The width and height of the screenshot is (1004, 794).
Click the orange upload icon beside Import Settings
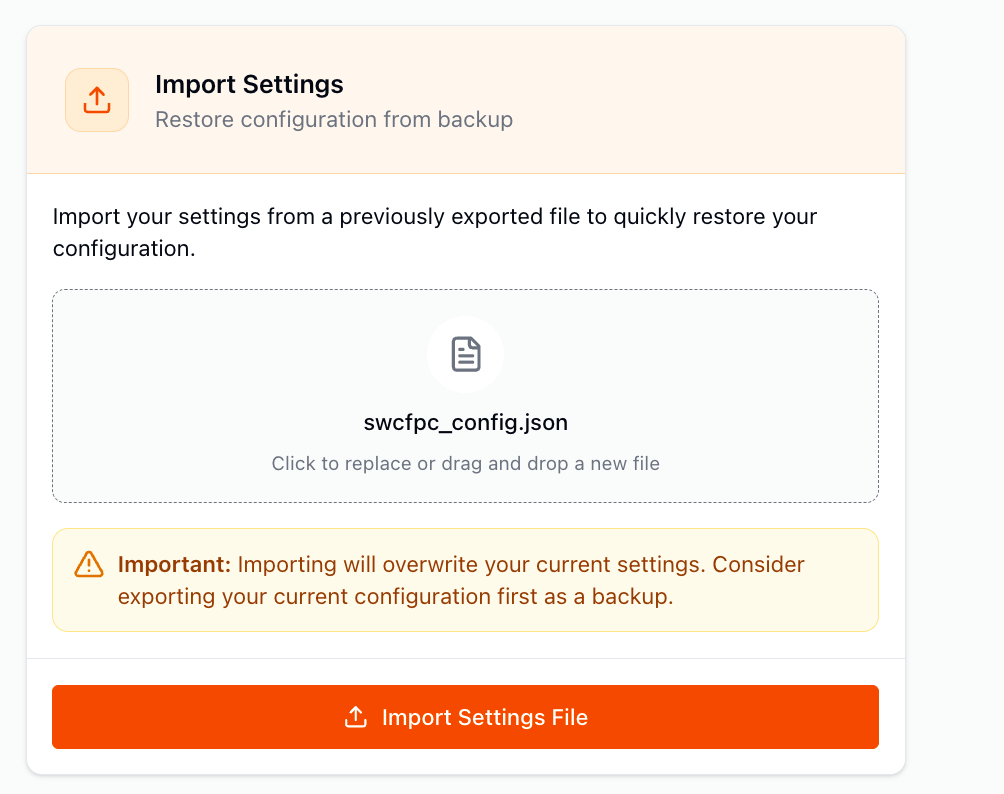[97, 100]
